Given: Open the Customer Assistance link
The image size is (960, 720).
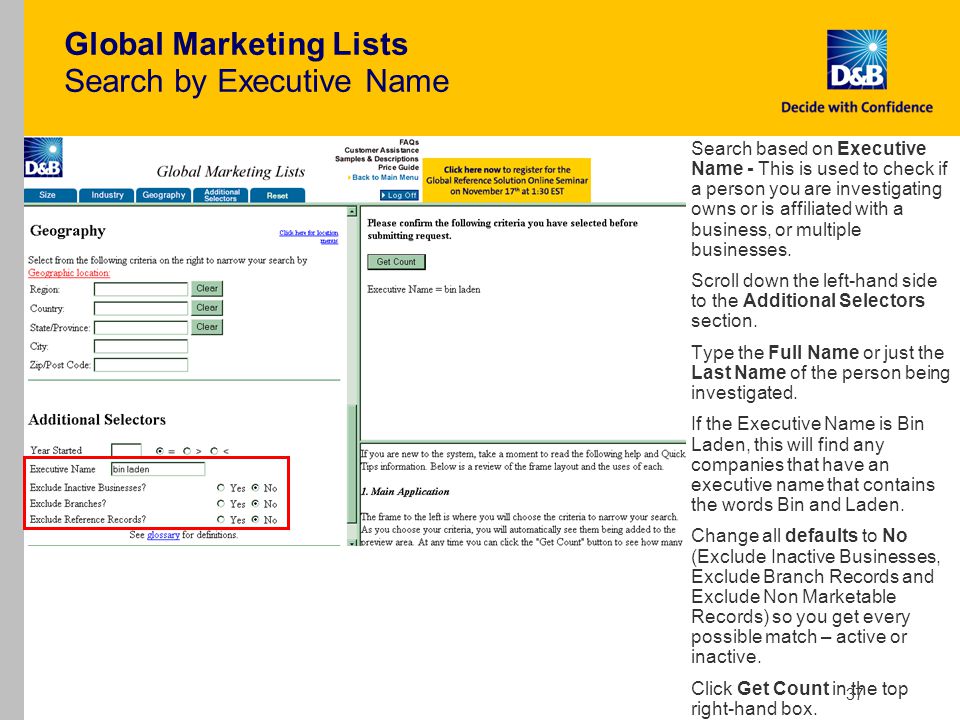Looking at the screenshot, I should tap(381, 150).
